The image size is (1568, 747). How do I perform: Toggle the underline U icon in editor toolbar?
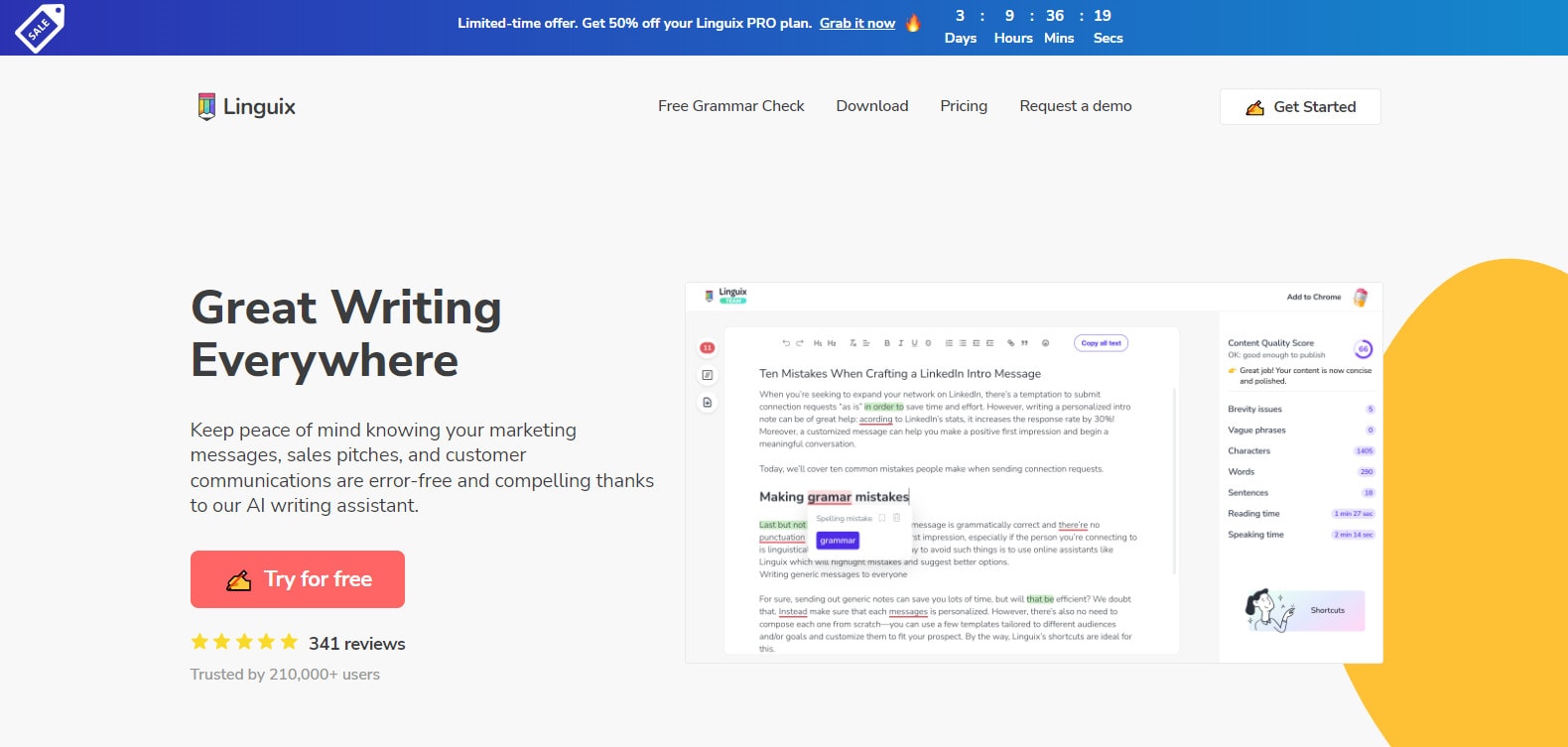tap(914, 343)
